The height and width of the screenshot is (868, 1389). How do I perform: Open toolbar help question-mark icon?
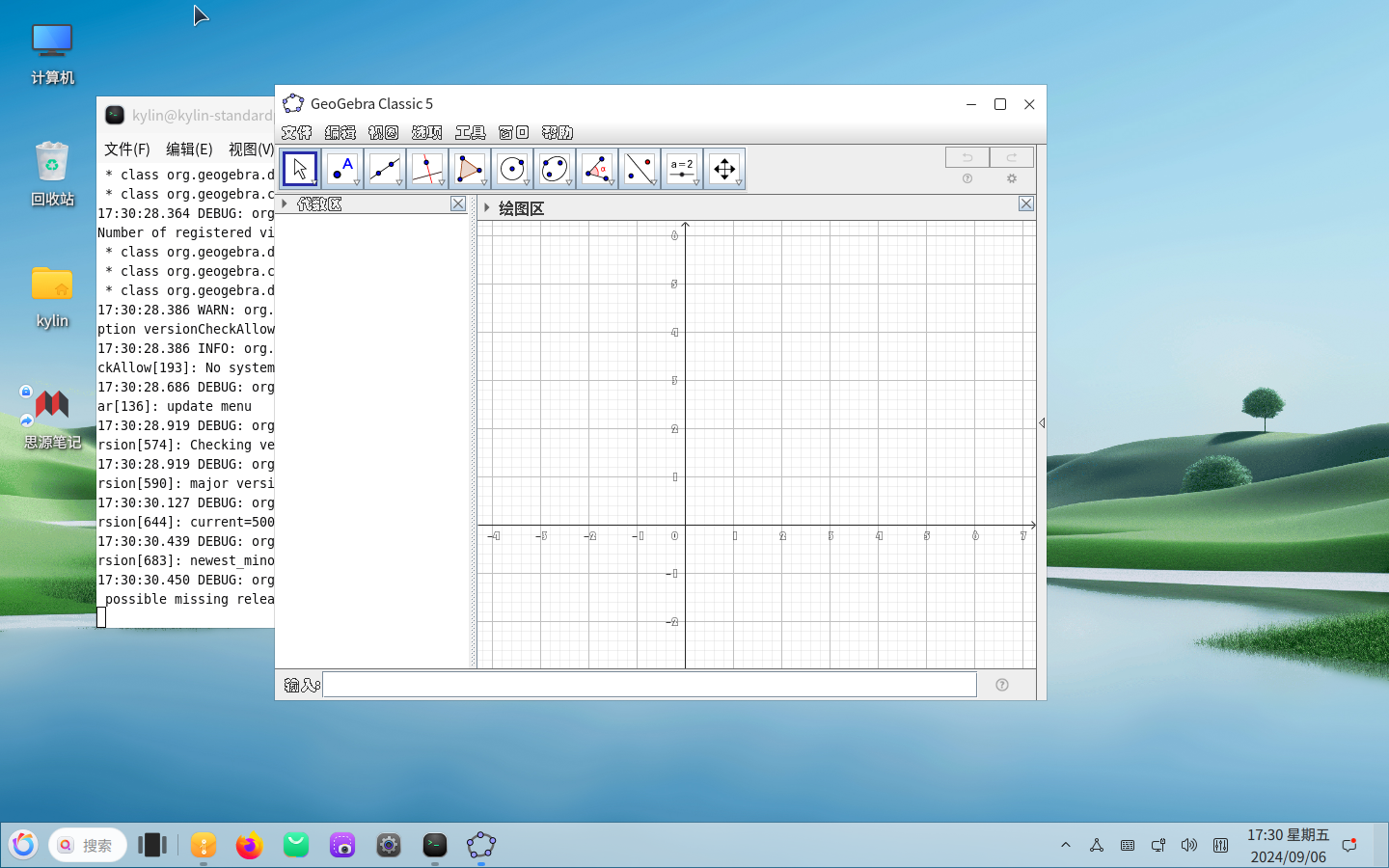tap(967, 178)
